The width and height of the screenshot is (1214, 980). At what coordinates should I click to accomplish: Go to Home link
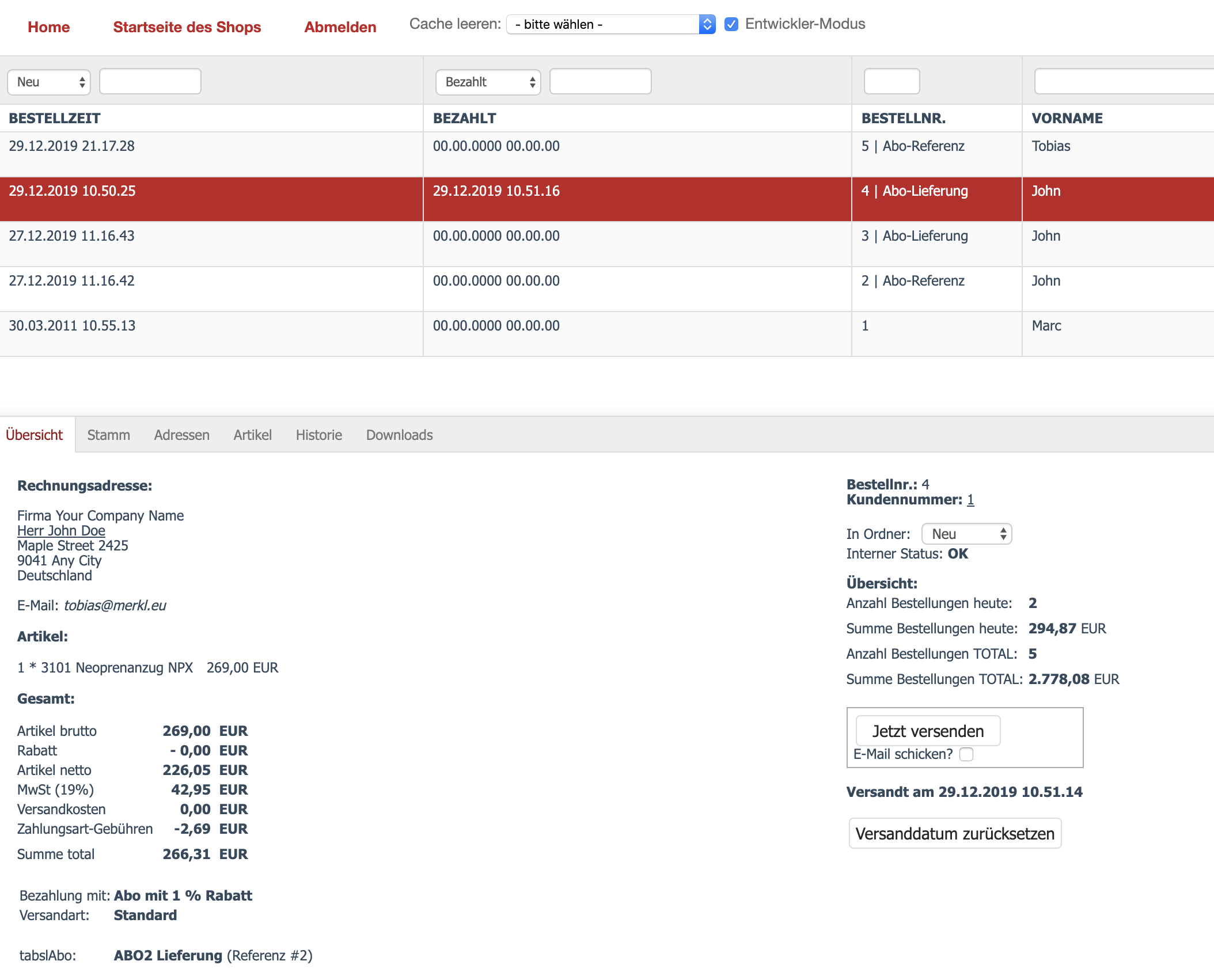(x=49, y=27)
